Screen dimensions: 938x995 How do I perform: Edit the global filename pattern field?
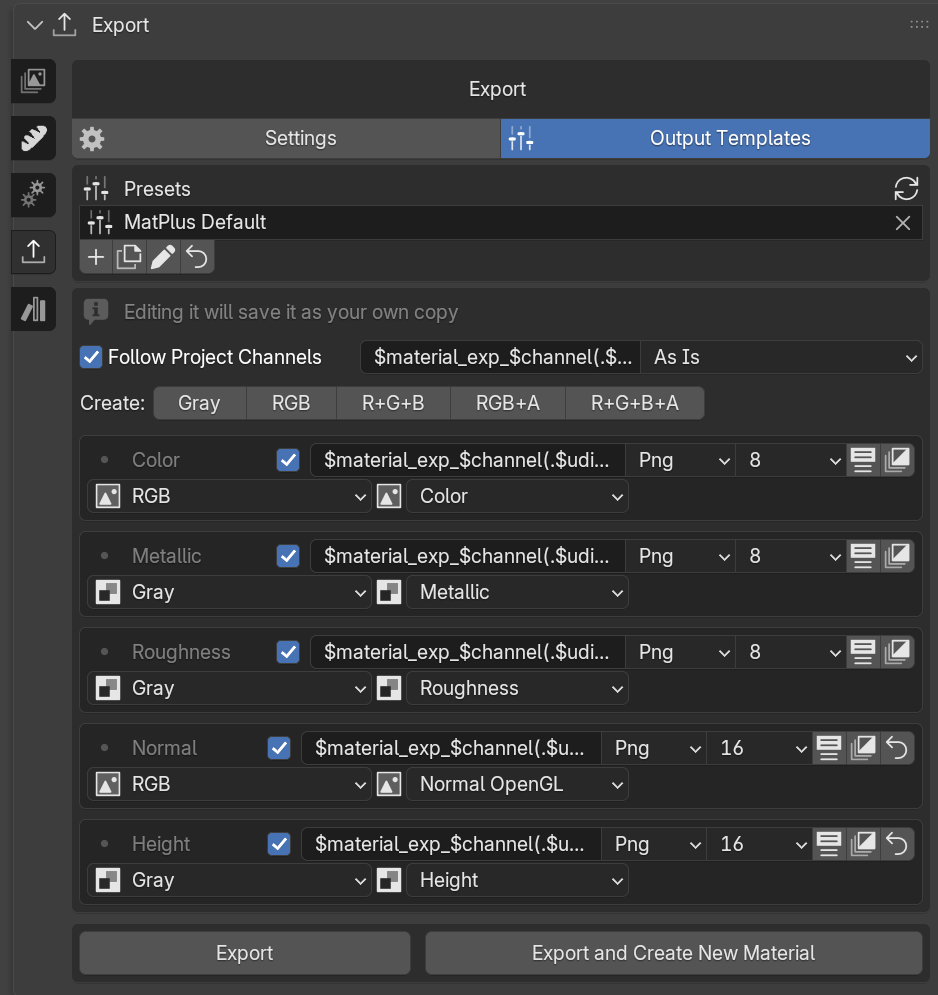point(501,357)
